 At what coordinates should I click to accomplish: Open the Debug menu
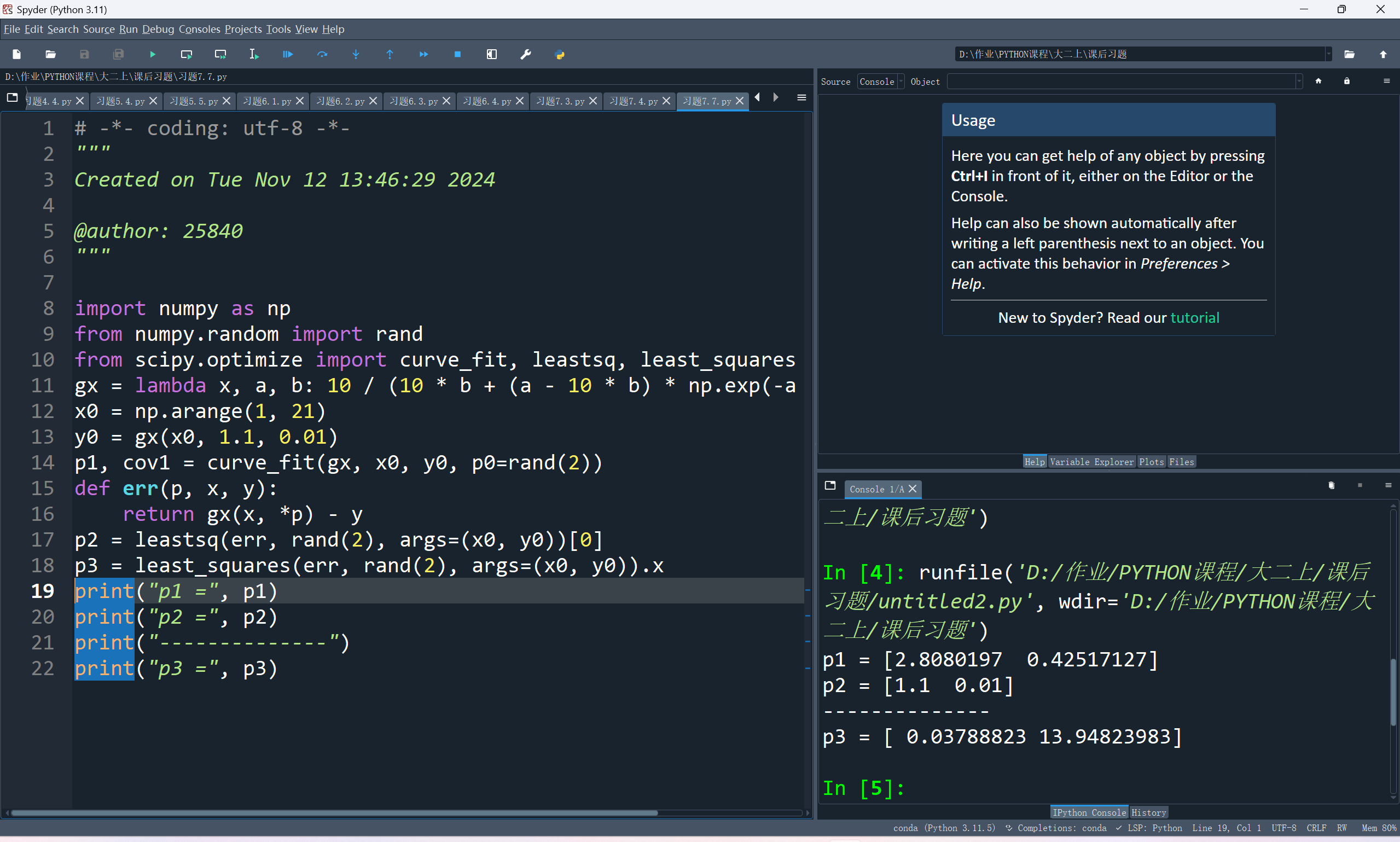pos(158,29)
